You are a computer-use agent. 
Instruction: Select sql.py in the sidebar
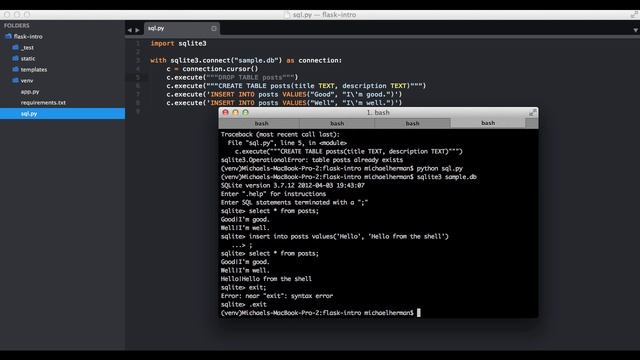(x=62, y=113)
